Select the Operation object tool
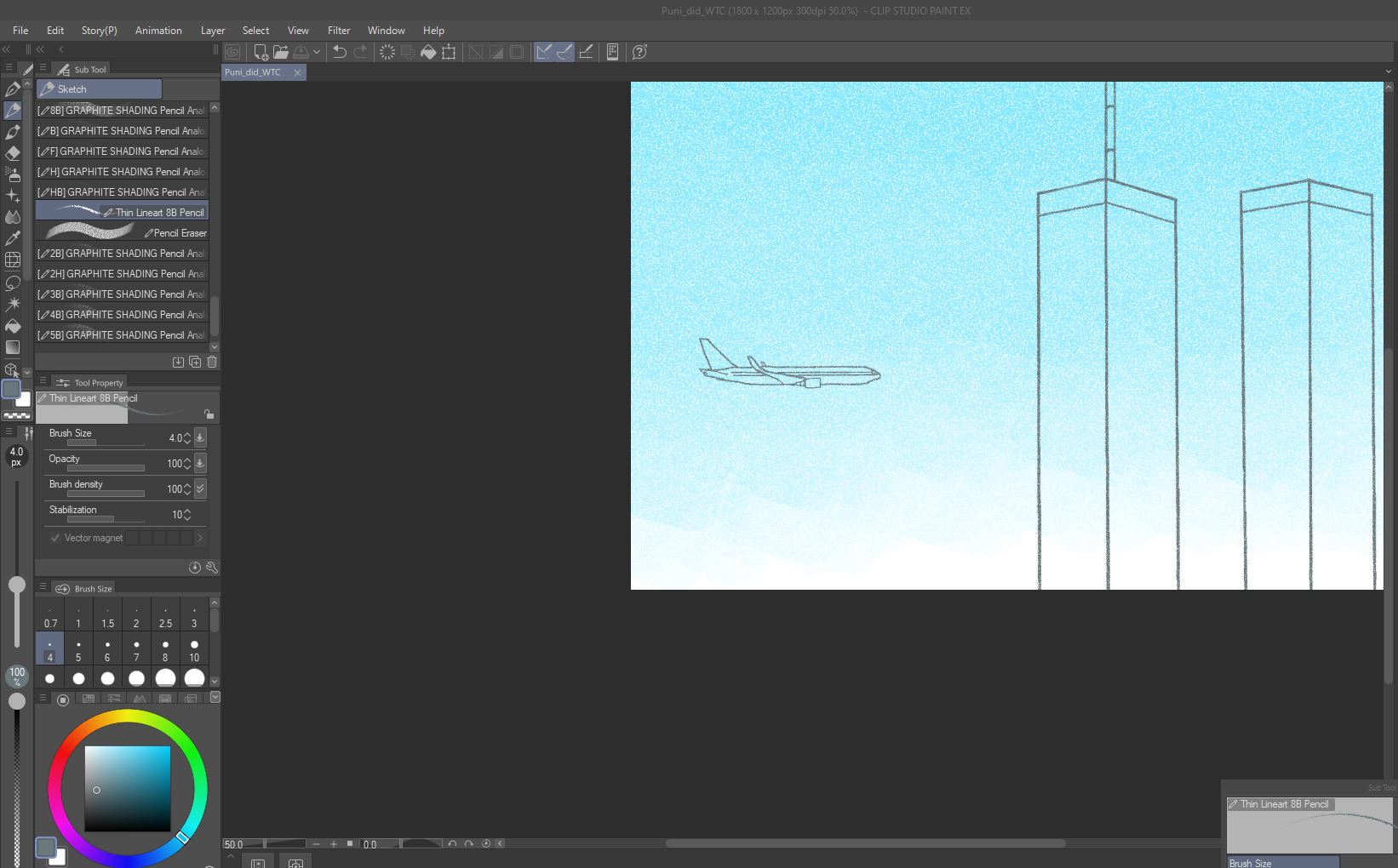1398x868 pixels. (x=11, y=369)
